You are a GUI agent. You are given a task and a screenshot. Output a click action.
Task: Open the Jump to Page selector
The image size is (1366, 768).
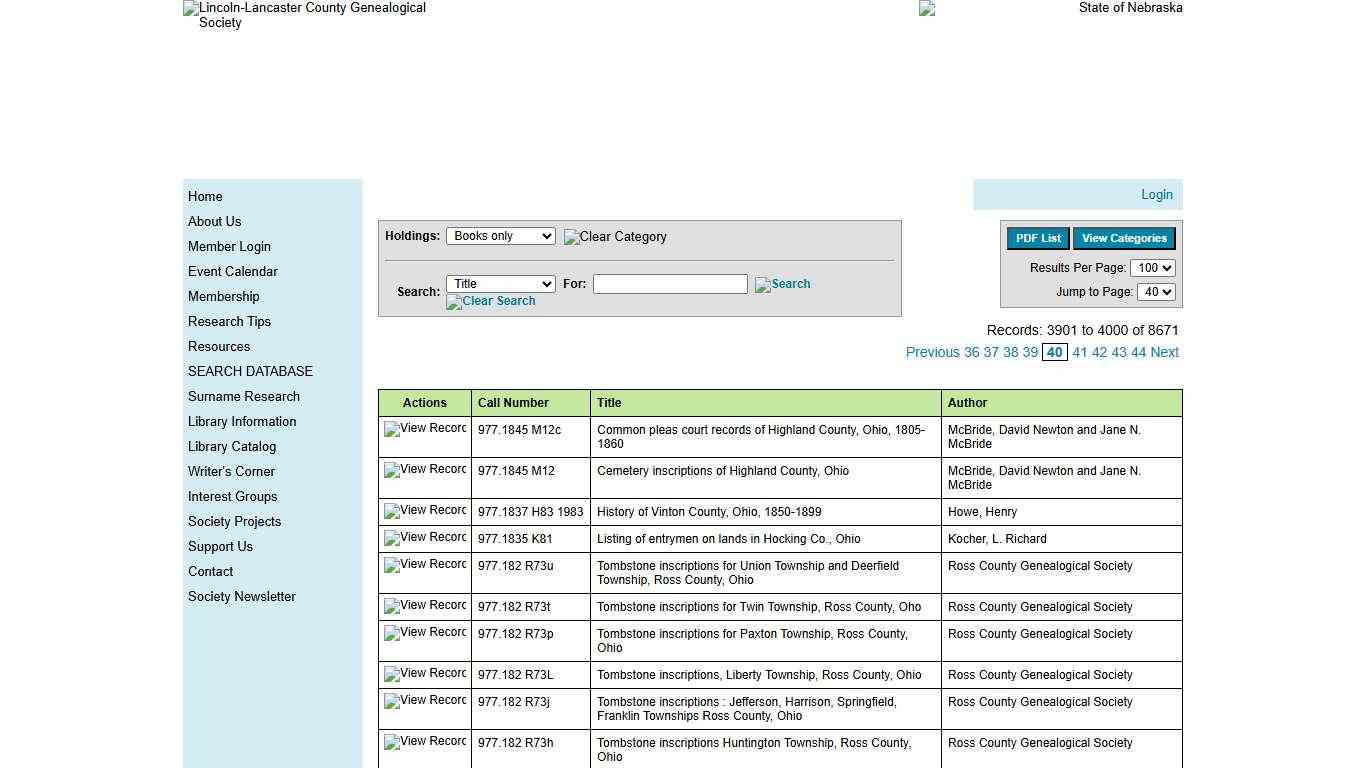1156,292
